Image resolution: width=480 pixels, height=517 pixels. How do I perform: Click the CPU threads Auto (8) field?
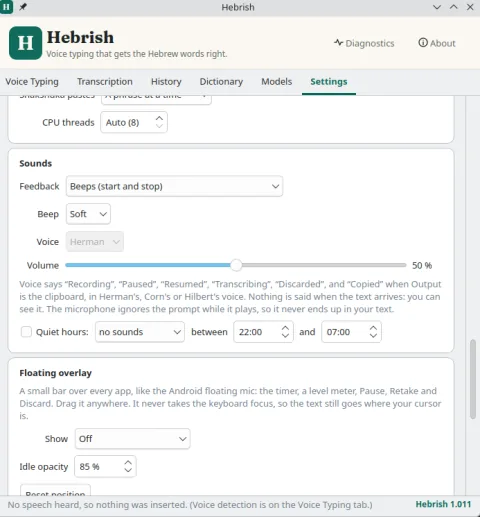[x=134, y=122]
